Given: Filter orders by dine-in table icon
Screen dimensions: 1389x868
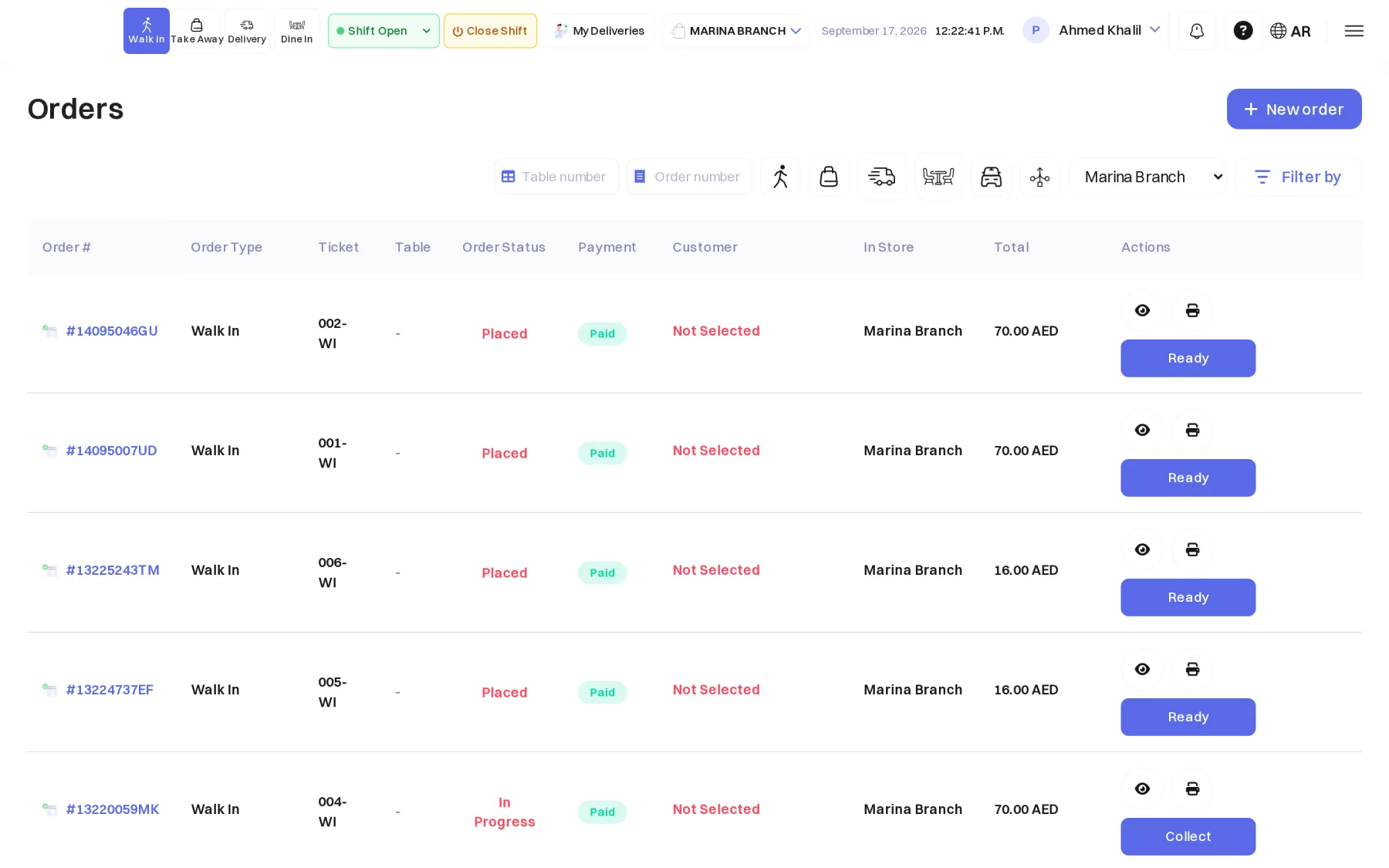Looking at the screenshot, I should click(x=938, y=177).
